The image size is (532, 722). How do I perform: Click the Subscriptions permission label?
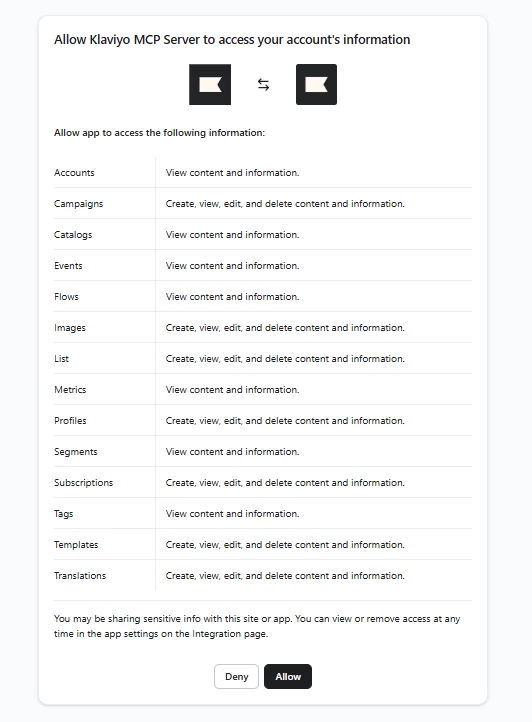click(83, 483)
